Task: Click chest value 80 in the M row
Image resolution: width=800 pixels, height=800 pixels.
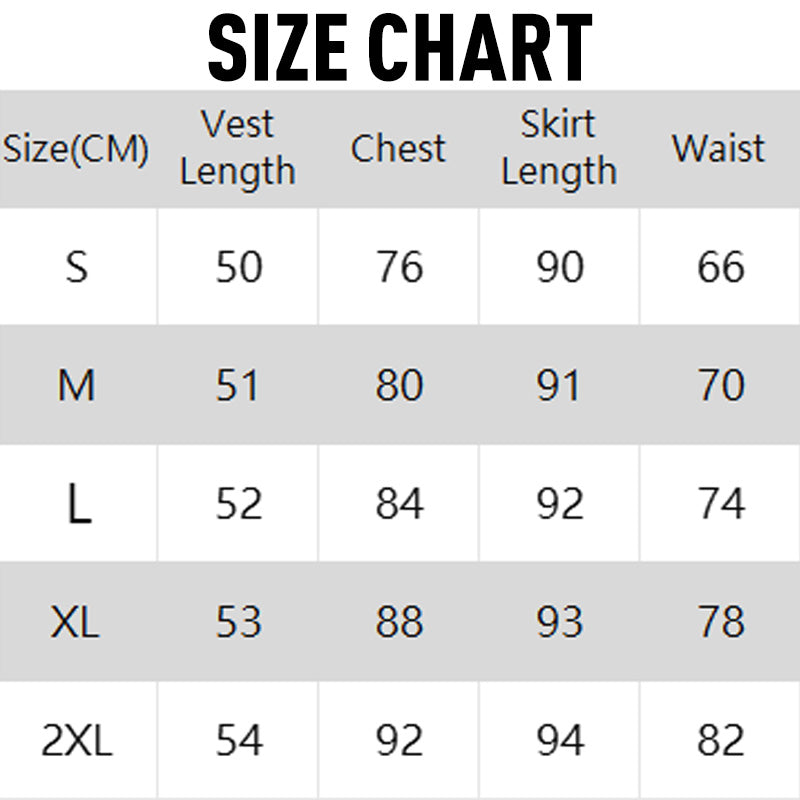Action: pyautogui.click(x=399, y=386)
